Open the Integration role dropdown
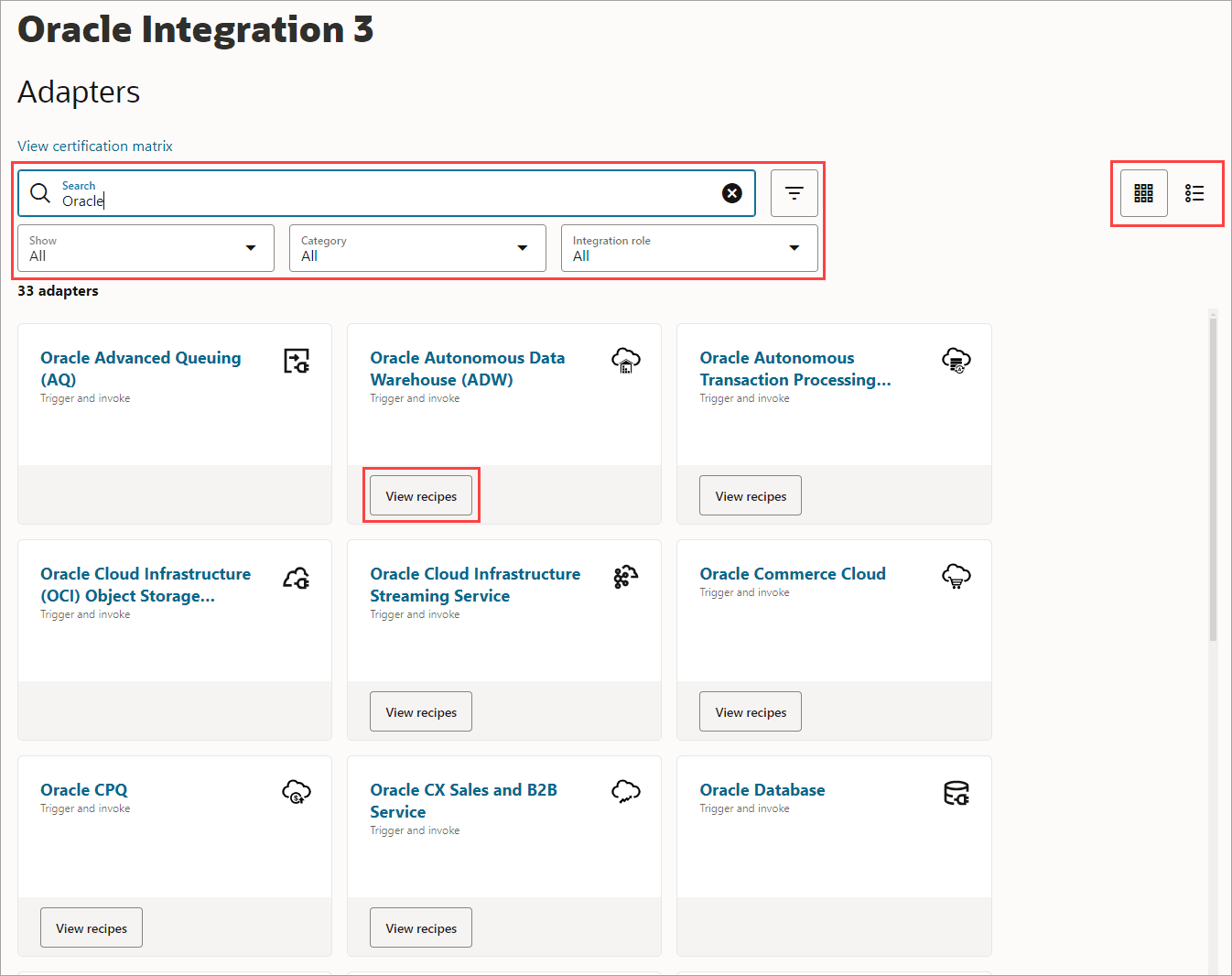 click(689, 248)
